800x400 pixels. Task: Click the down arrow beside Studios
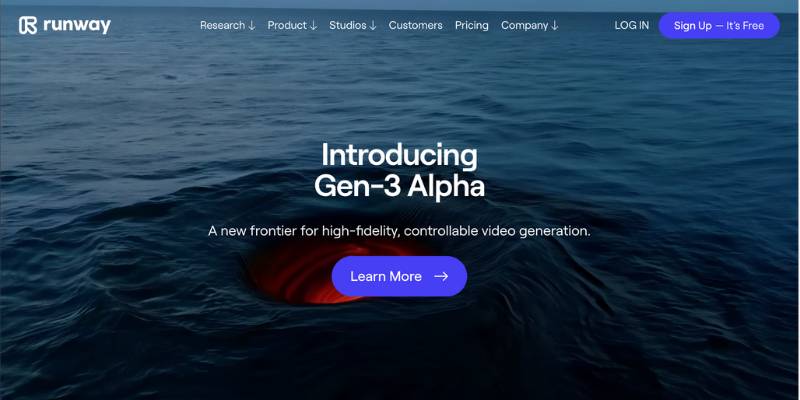(373, 26)
